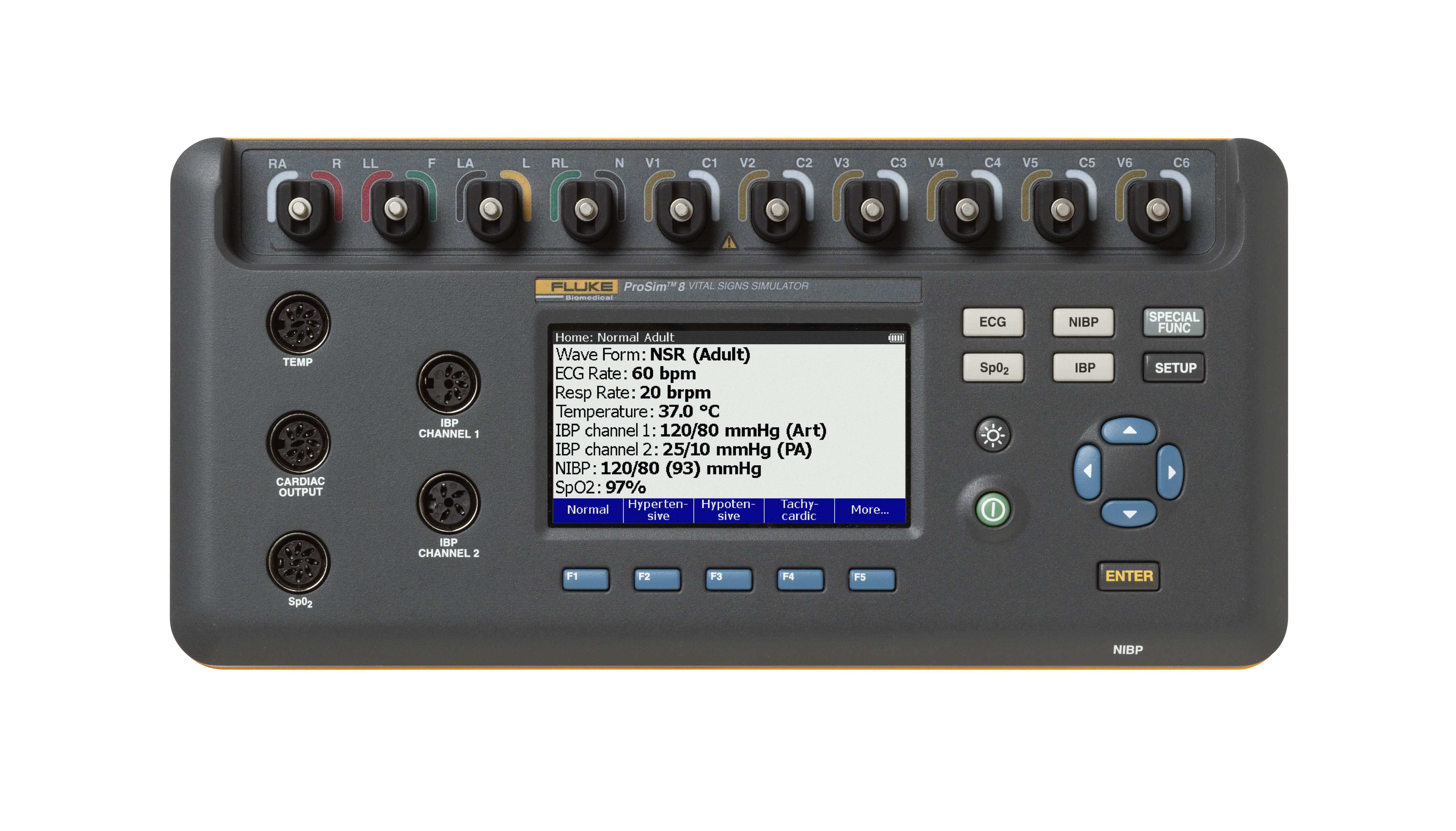
Task: Tap the ENTER key
Action: 1129,576
